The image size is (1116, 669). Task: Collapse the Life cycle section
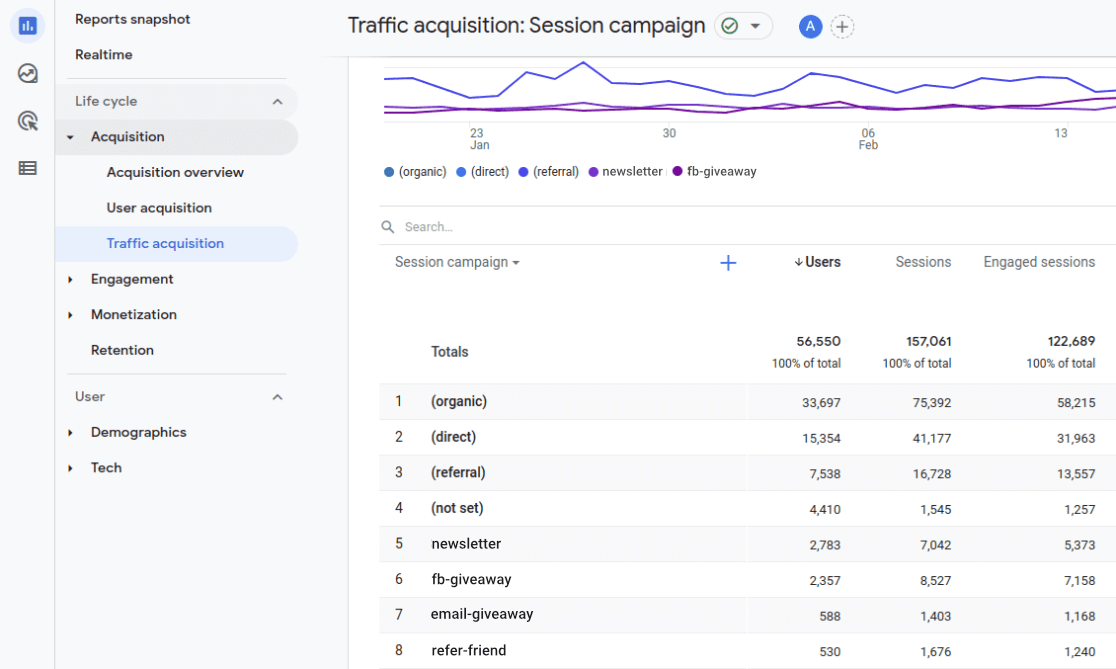(277, 101)
